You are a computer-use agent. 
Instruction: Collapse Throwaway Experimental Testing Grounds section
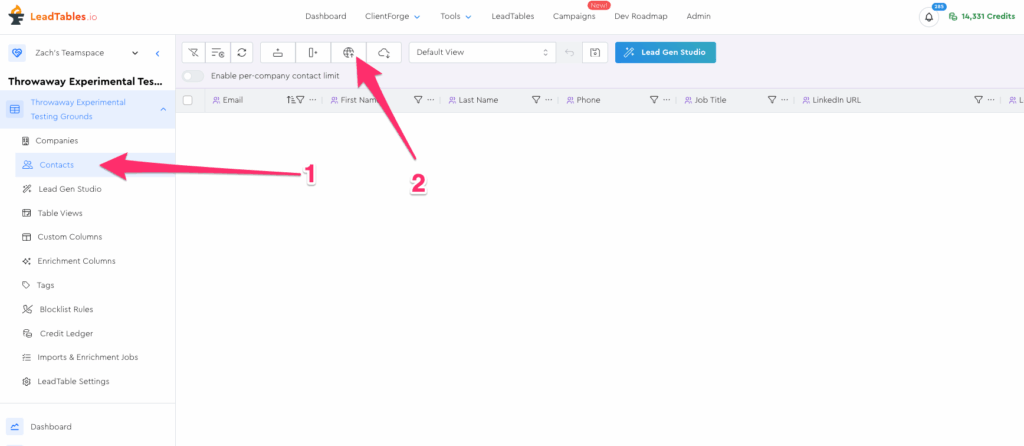coord(163,109)
